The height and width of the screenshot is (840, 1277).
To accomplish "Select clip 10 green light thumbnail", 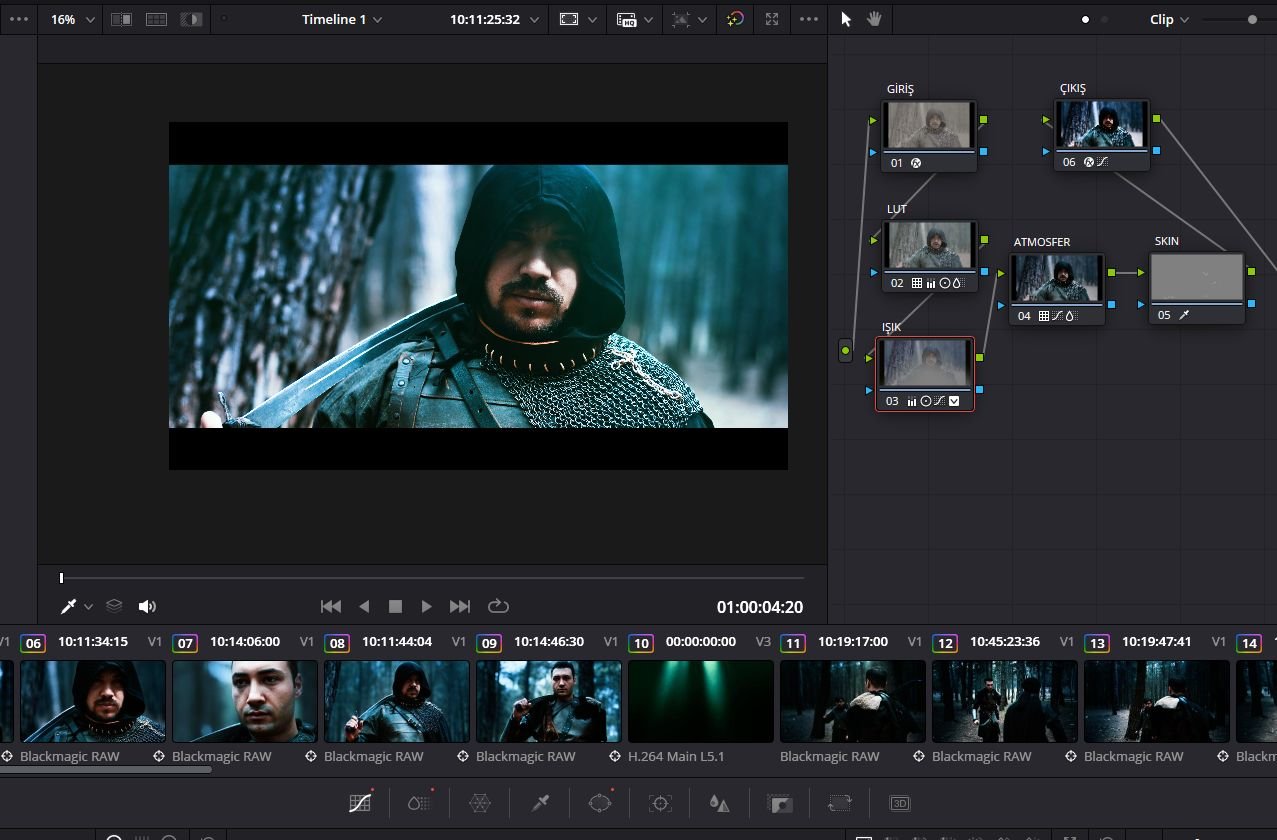I will pyautogui.click(x=701, y=701).
